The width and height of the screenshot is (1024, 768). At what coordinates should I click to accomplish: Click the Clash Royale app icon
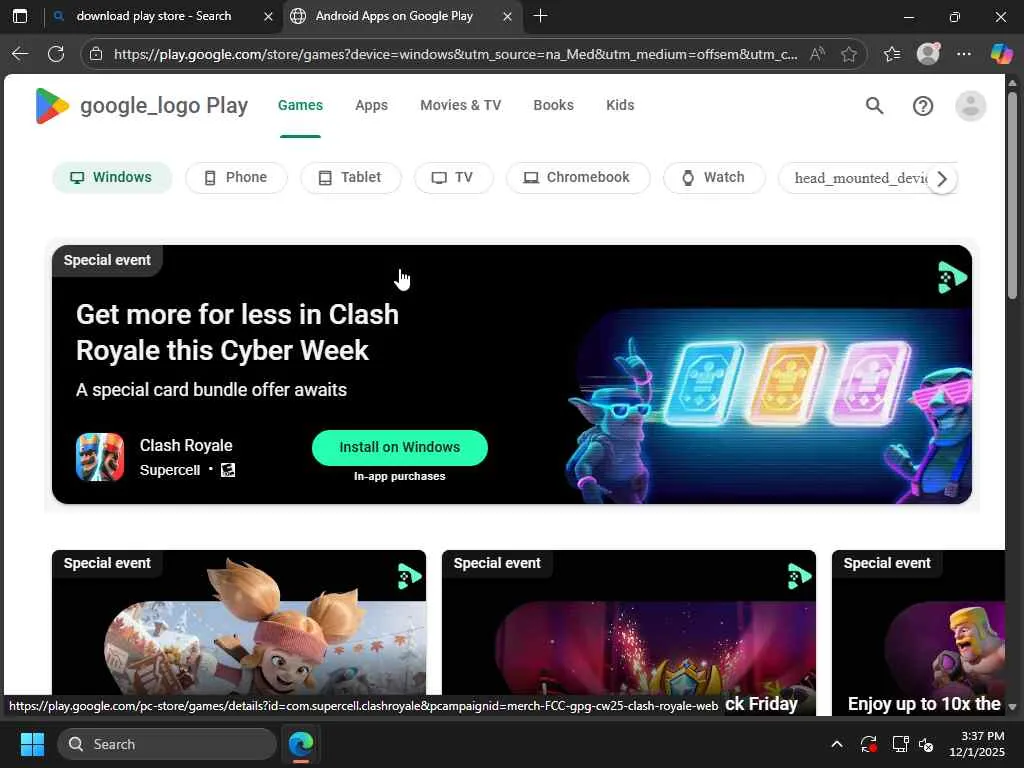click(x=100, y=457)
